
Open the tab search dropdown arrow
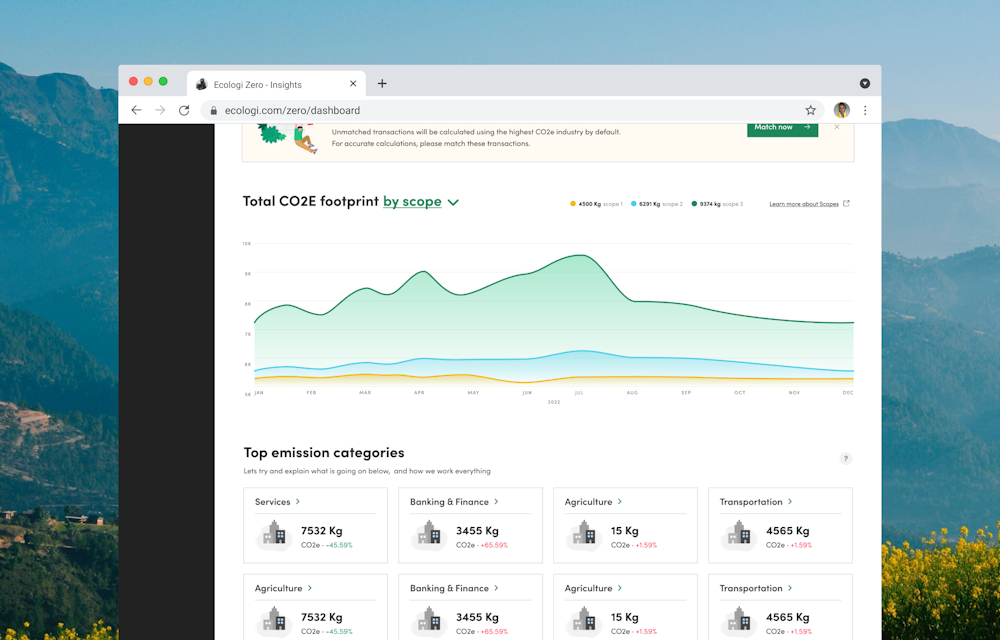(x=865, y=84)
